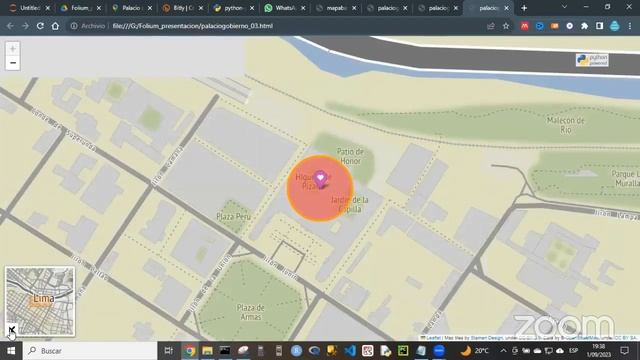
Task: Open the Chrome profile avatar
Action: 615,26
